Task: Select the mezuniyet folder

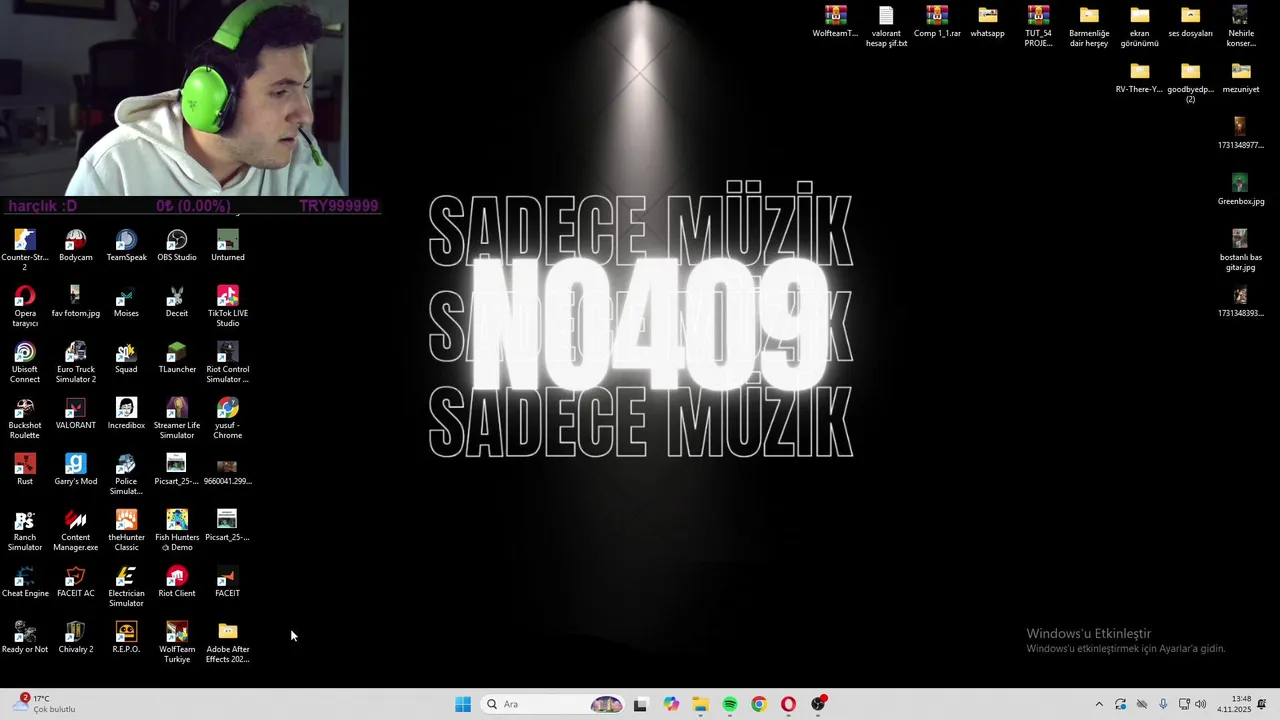Action: click(x=1241, y=78)
